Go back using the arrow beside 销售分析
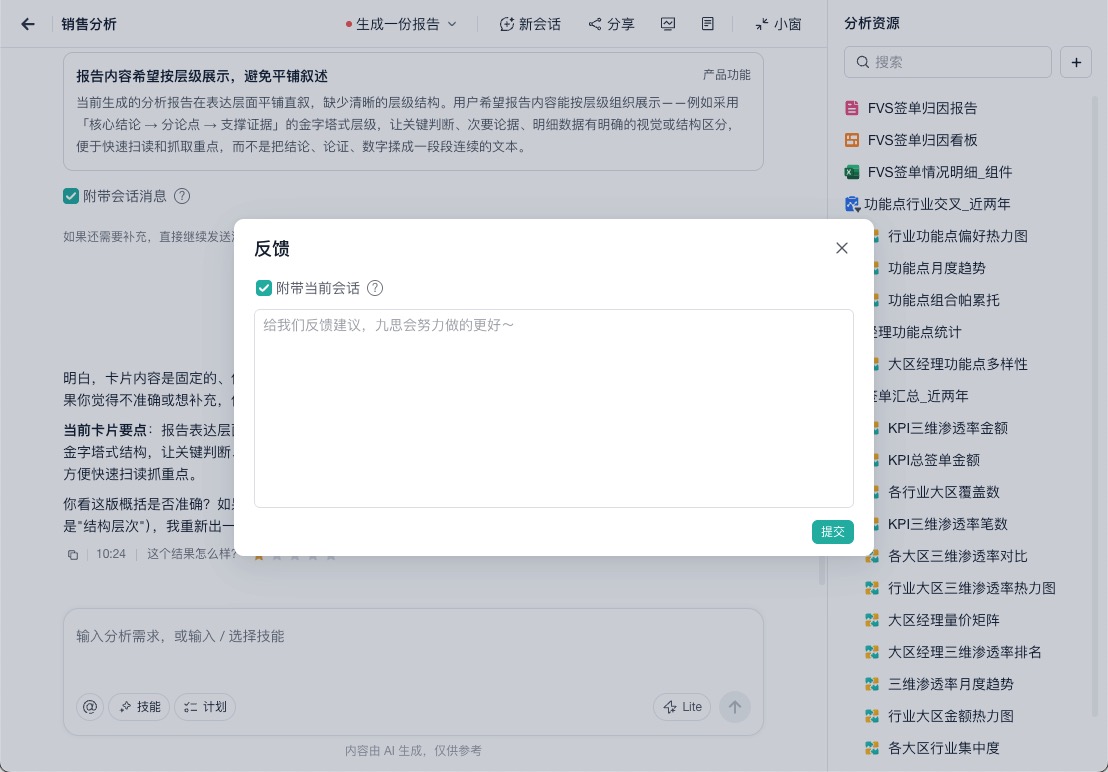 coord(28,24)
